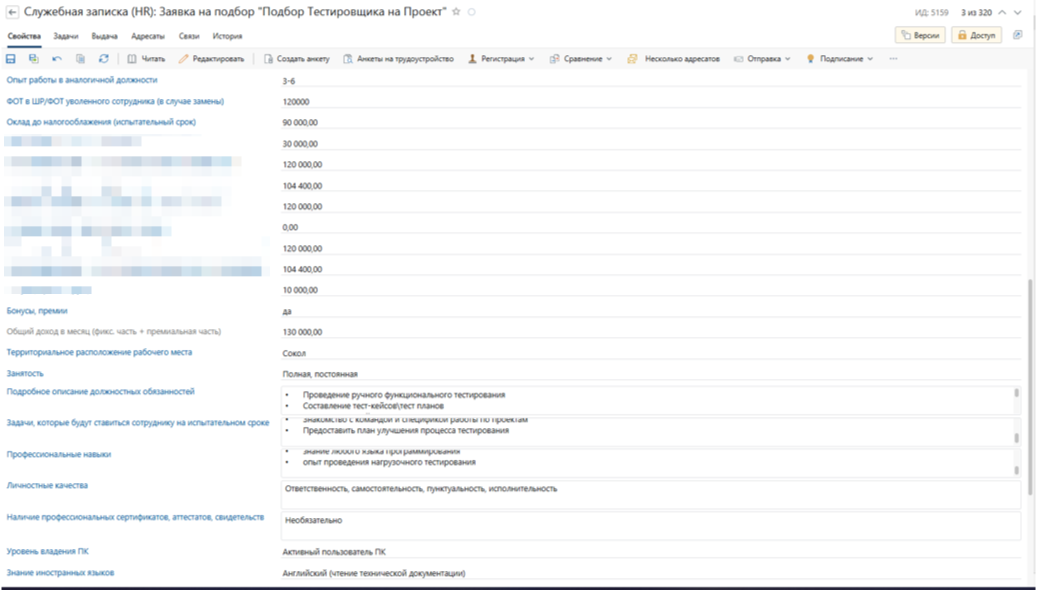
Task: Click the Доступ button
Action: click(x=975, y=35)
